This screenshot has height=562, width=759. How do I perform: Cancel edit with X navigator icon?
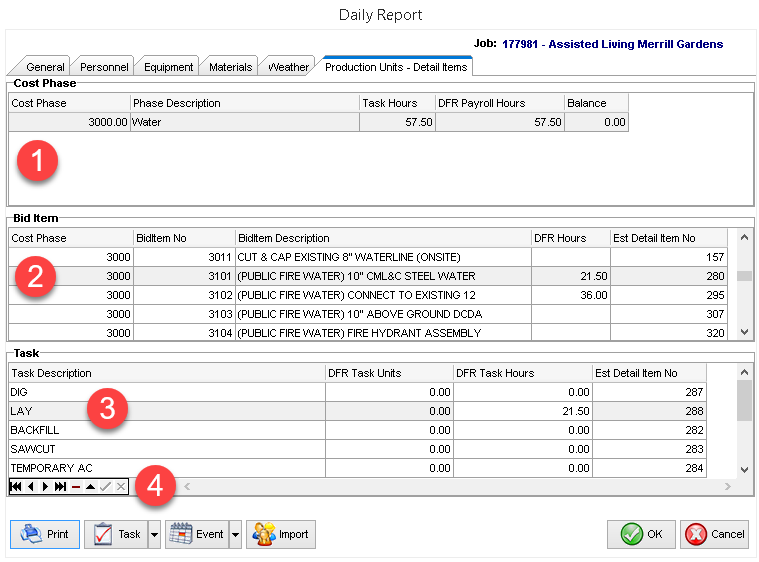(121, 486)
